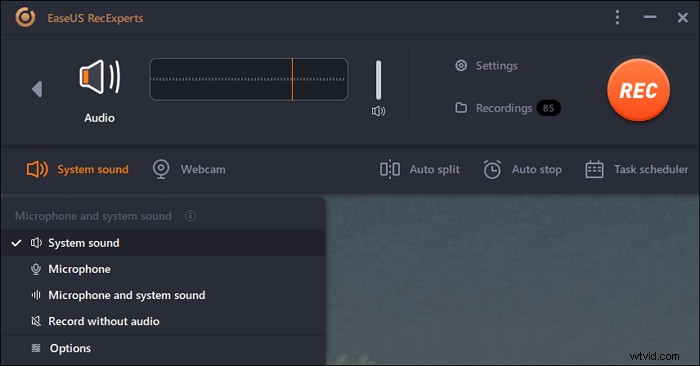This screenshot has height=366, width=700.
Task: Click the speaker icon in System sound row
Action: tap(36, 243)
